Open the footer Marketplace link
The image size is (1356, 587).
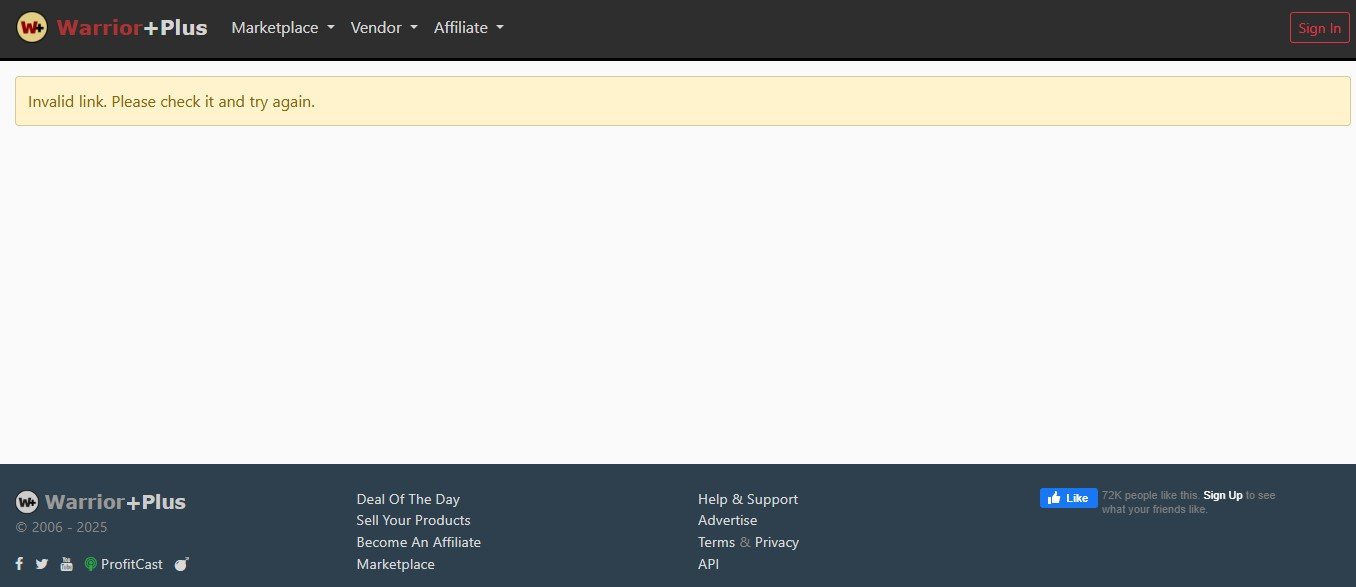(x=395, y=564)
